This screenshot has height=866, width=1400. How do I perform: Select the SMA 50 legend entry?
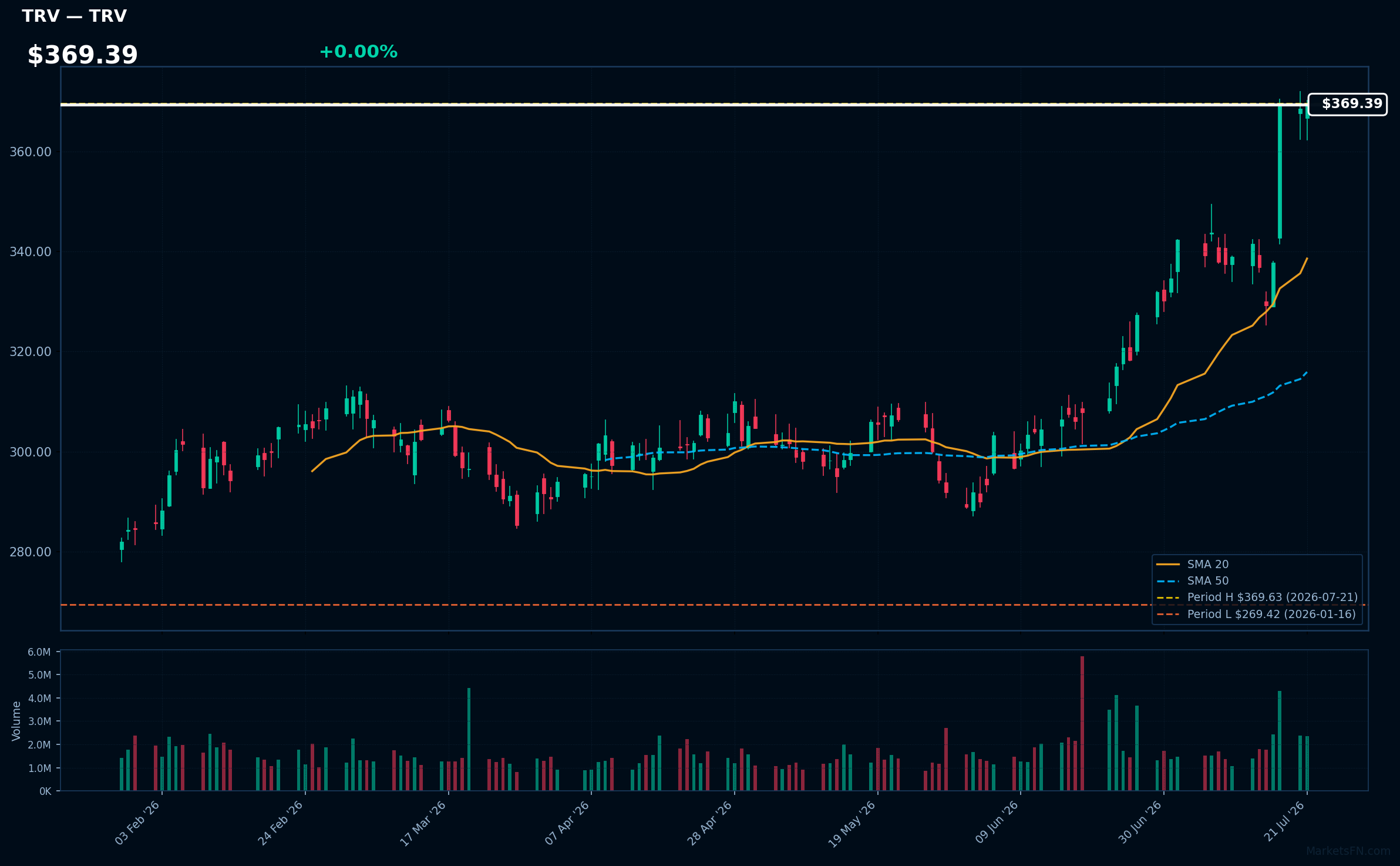[1193, 580]
